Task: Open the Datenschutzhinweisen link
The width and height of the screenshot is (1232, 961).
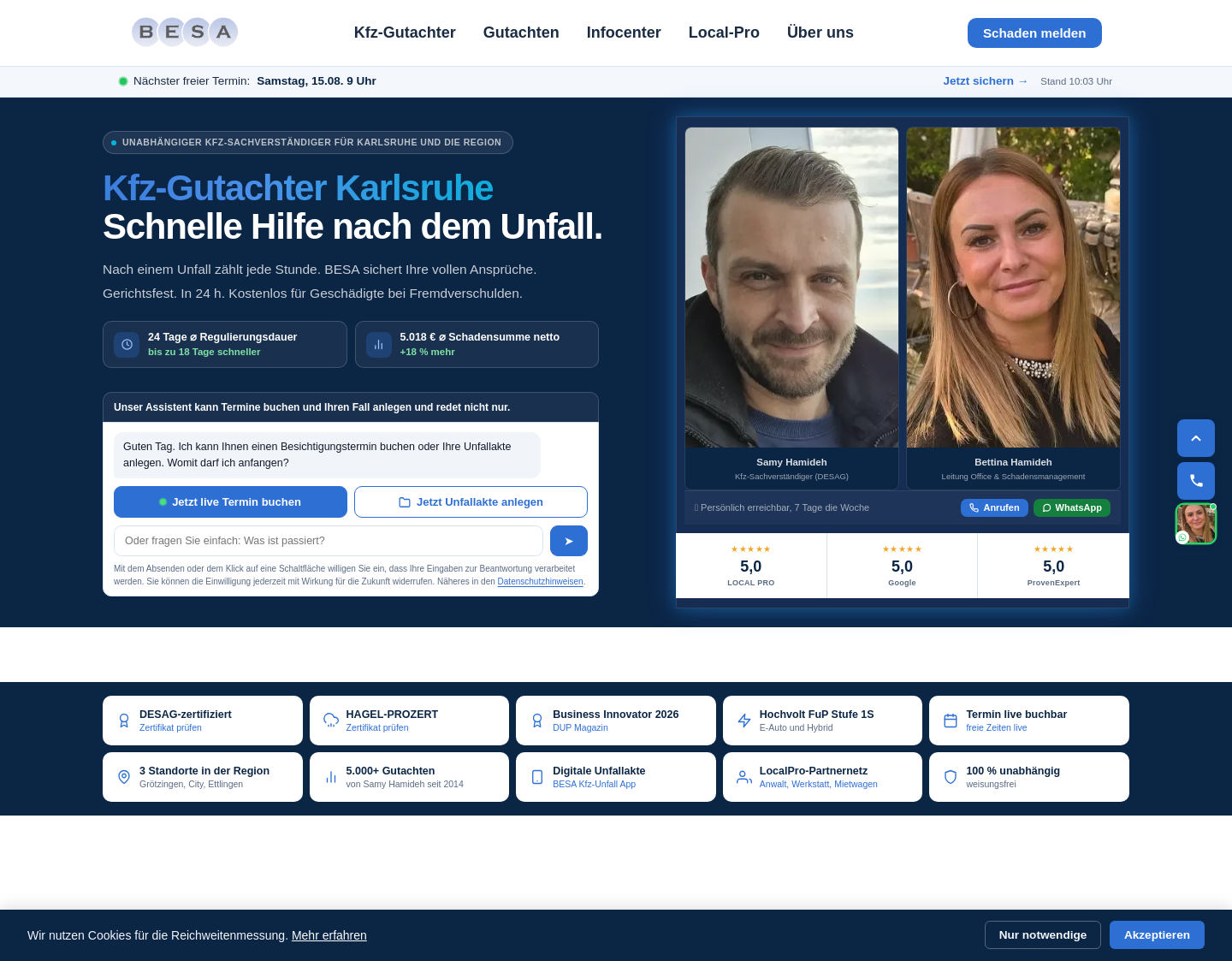Action: click(x=540, y=582)
